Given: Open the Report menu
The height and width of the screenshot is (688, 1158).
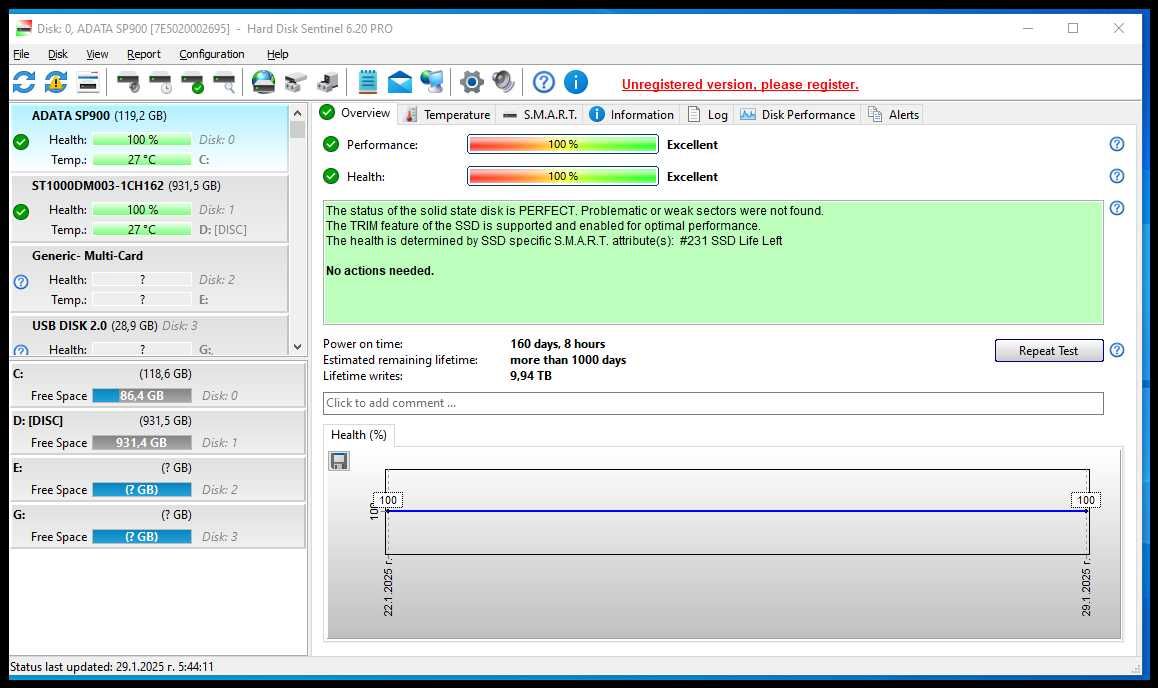Looking at the screenshot, I should coord(143,54).
